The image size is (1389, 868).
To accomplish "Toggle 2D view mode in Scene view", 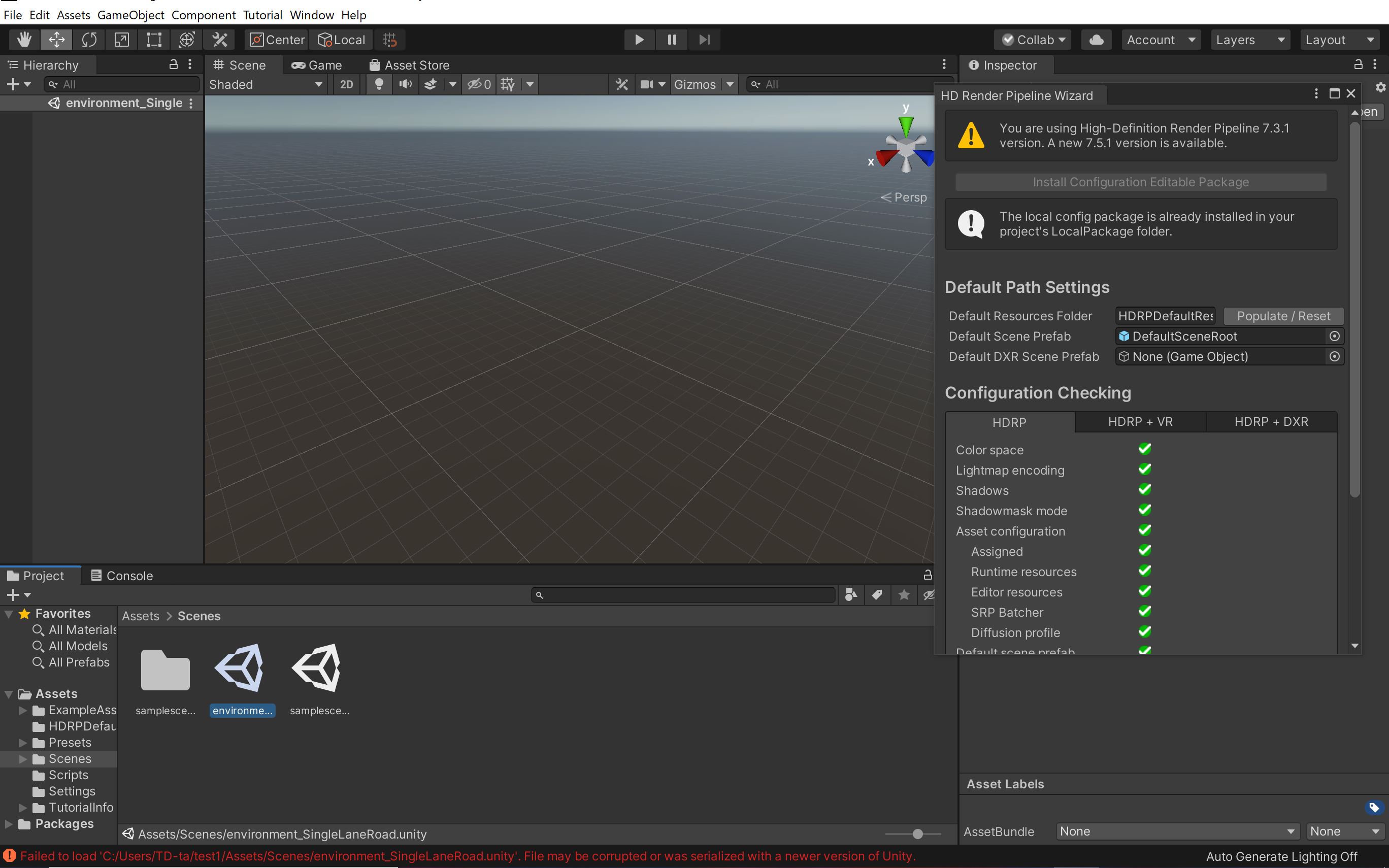I will click(346, 84).
